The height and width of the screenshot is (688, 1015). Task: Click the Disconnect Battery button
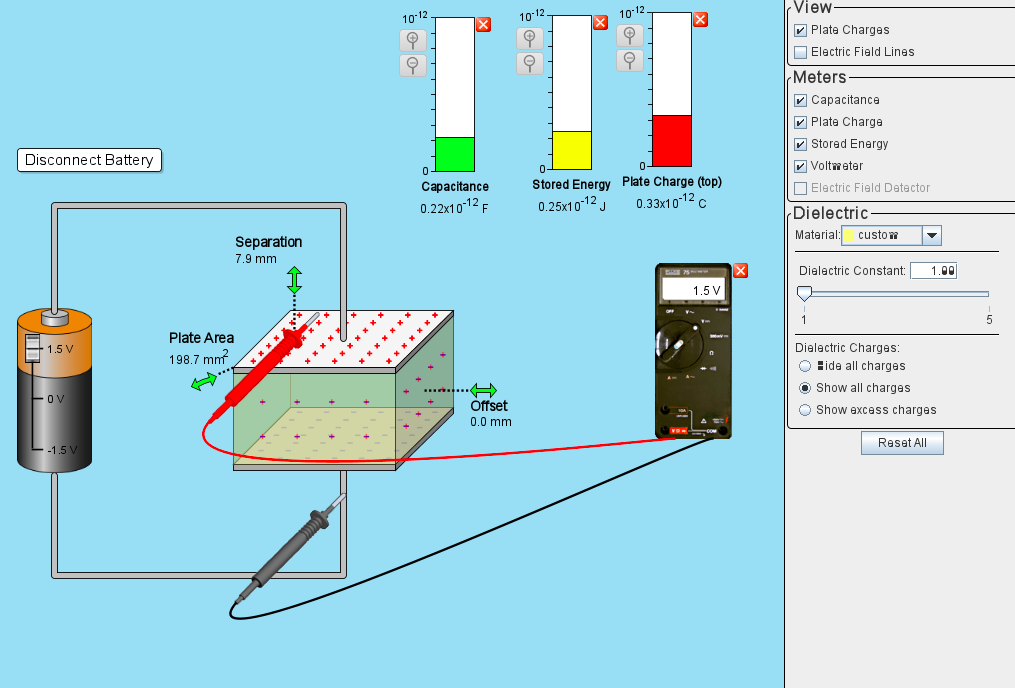point(89,159)
